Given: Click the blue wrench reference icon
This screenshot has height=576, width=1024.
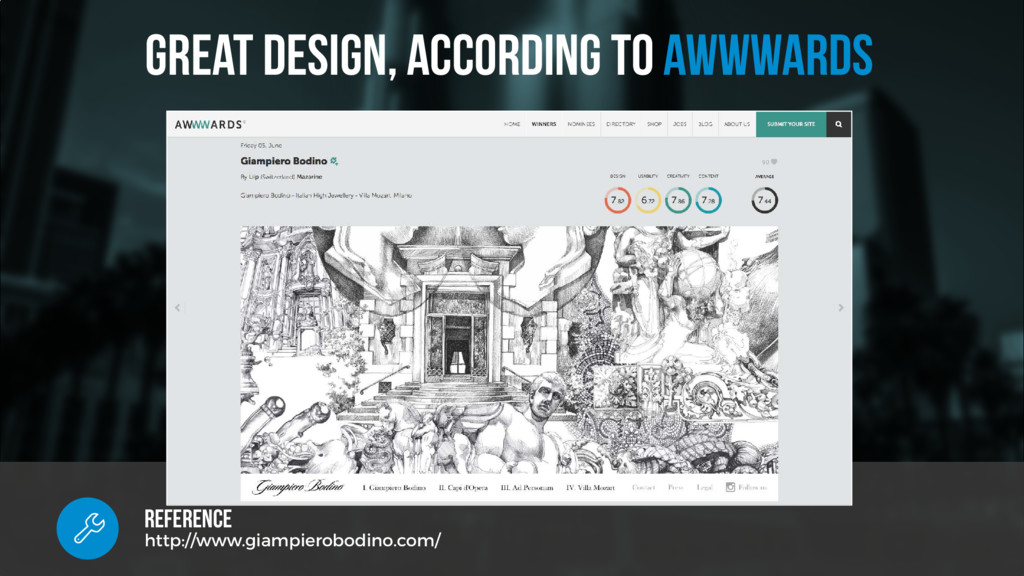Looking at the screenshot, I should click(88, 528).
